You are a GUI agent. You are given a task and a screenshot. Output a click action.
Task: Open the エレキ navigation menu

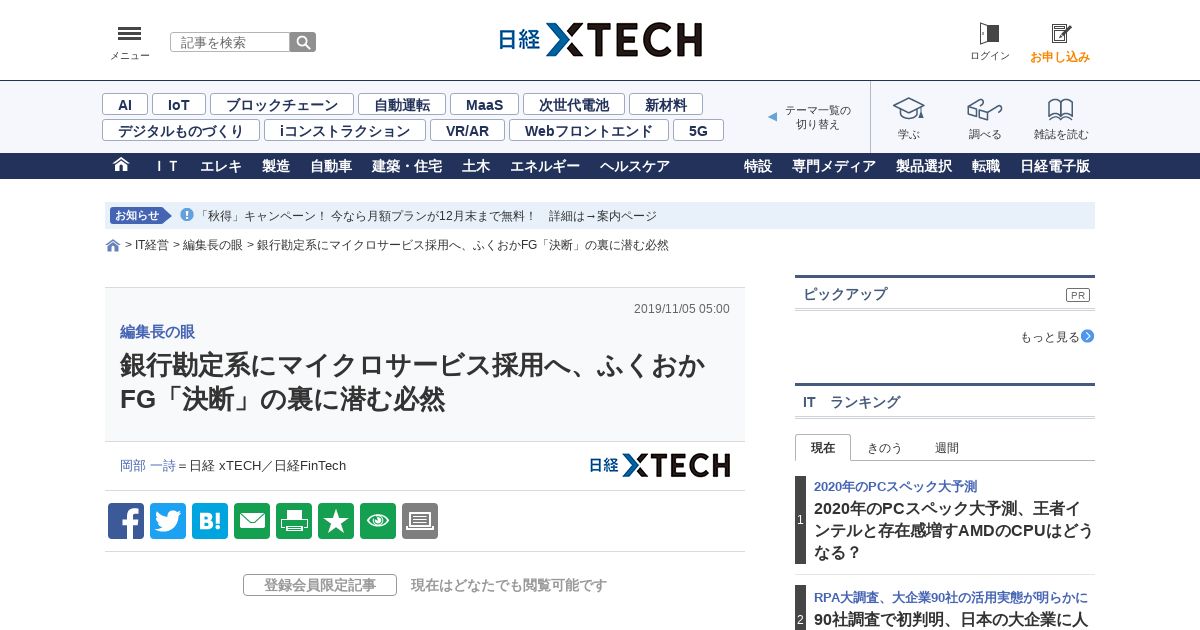221,166
